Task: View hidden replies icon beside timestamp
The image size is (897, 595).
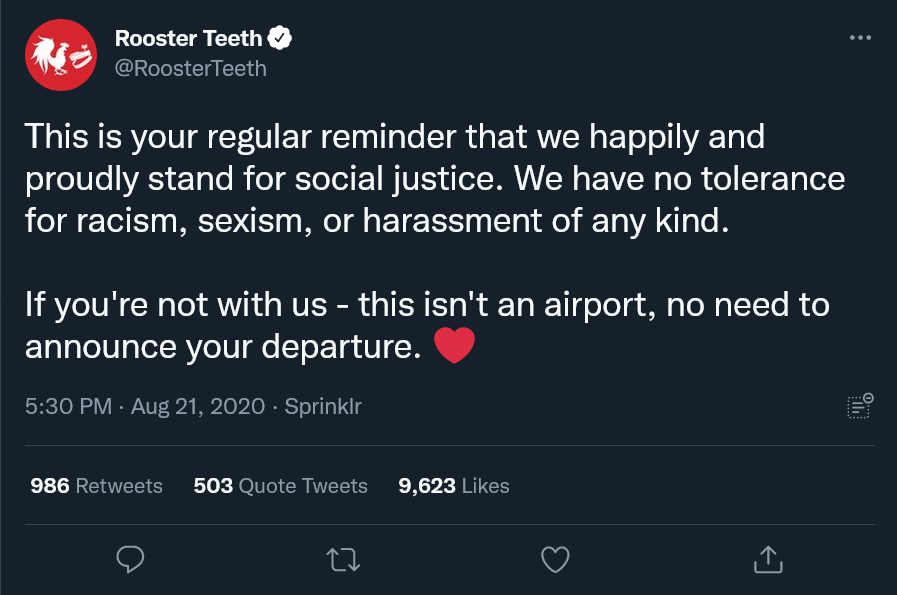Action: (x=860, y=406)
